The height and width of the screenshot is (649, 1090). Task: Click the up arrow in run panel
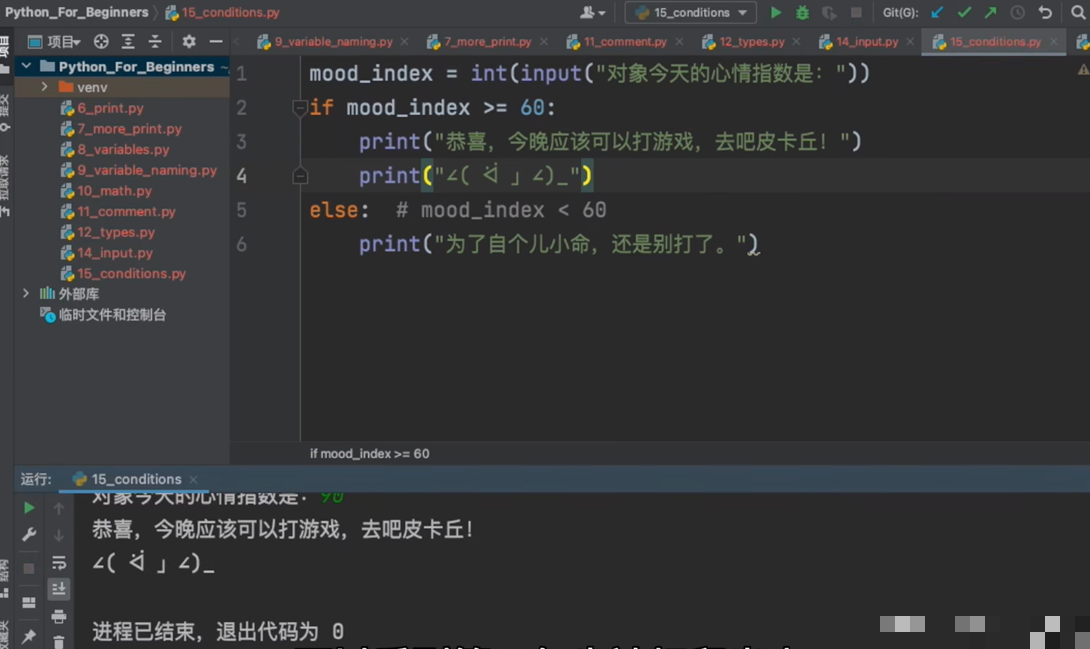pos(59,509)
